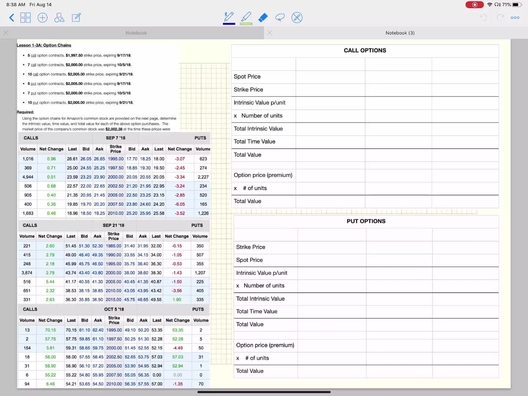Tap the circled X tool icon
Image resolution: width=528 pixels, height=396 pixels.
(x=297, y=18)
